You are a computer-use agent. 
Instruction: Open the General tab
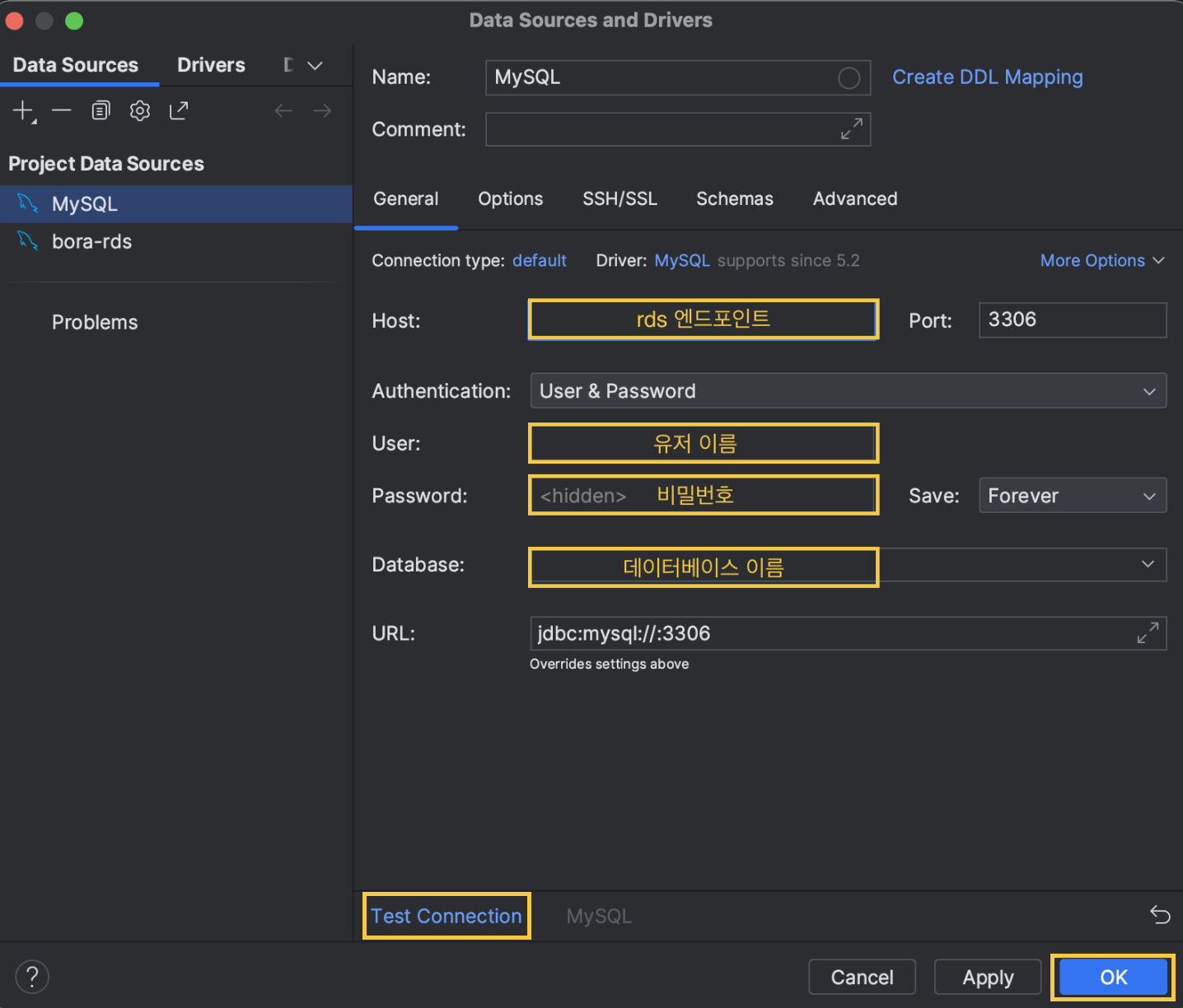point(406,198)
